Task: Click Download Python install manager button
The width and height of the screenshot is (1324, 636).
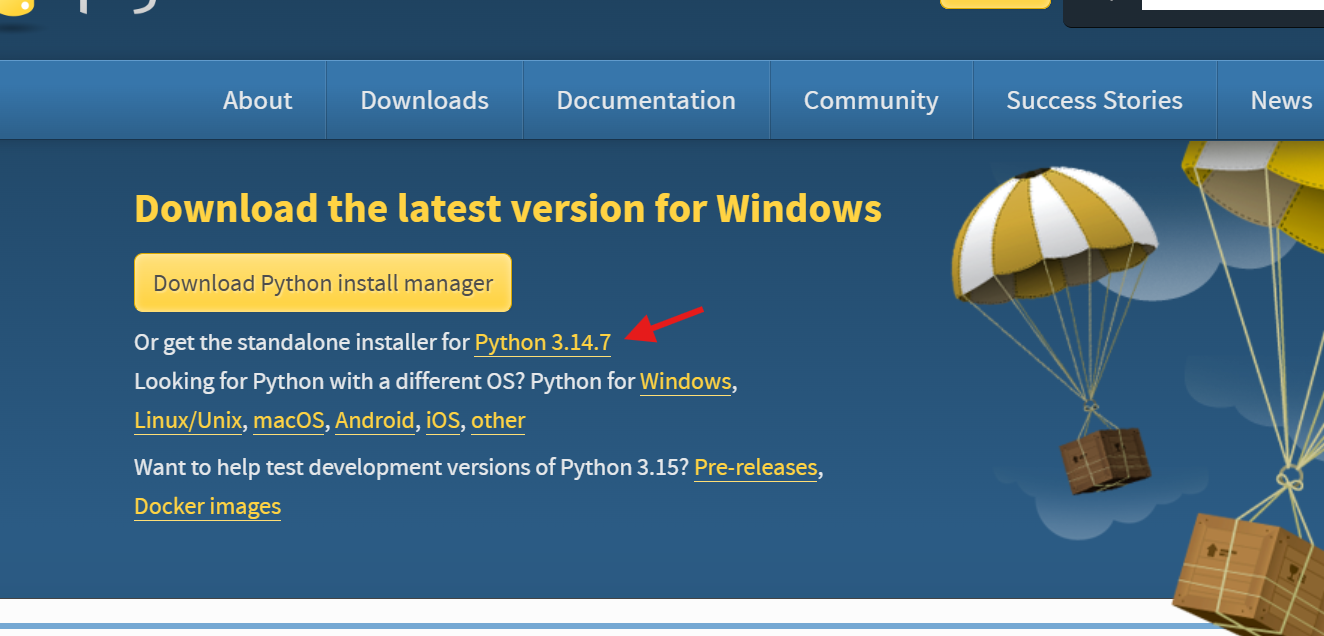Action: pos(323,283)
